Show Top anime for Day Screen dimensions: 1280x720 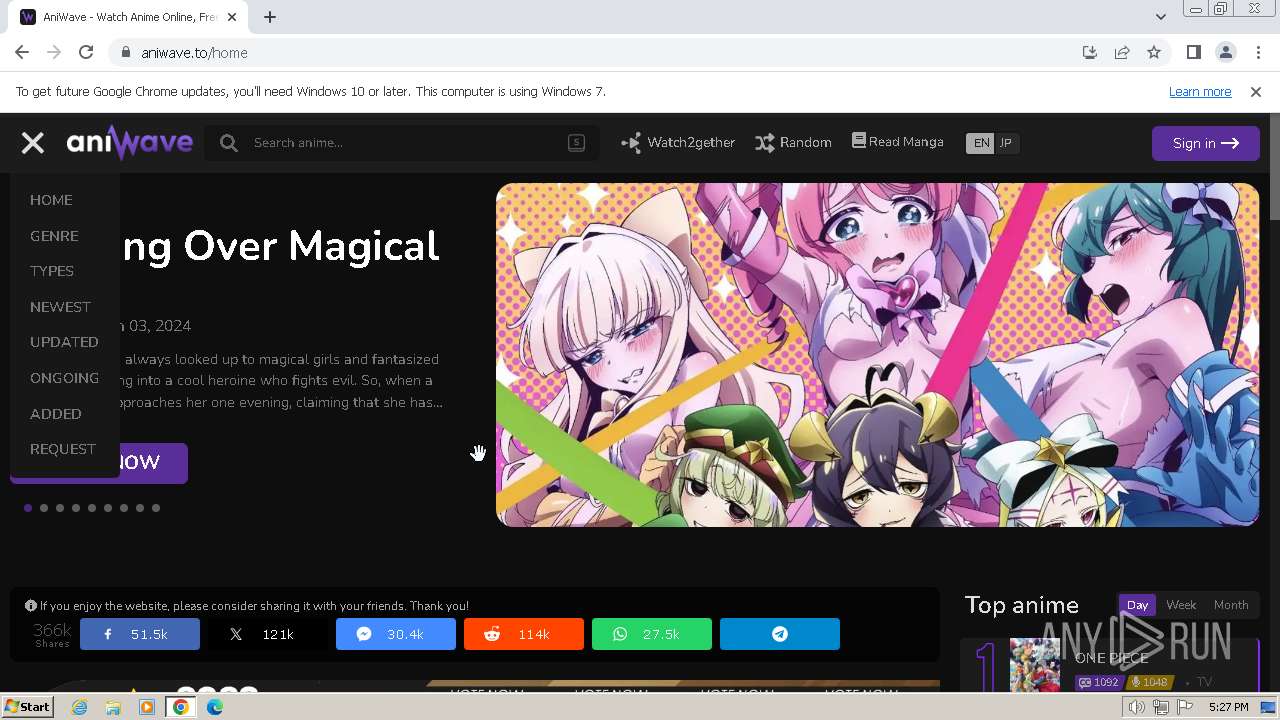click(1137, 605)
